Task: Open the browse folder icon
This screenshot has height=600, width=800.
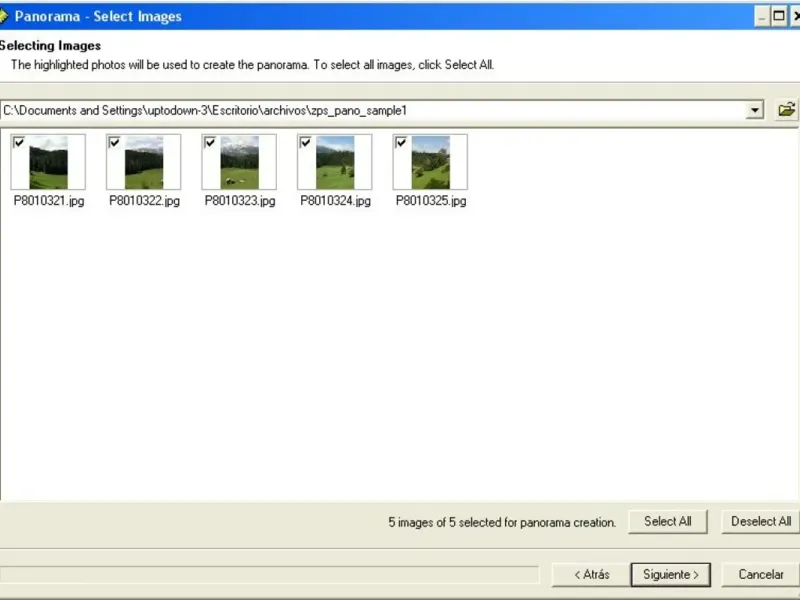Action: [x=786, y=110]
